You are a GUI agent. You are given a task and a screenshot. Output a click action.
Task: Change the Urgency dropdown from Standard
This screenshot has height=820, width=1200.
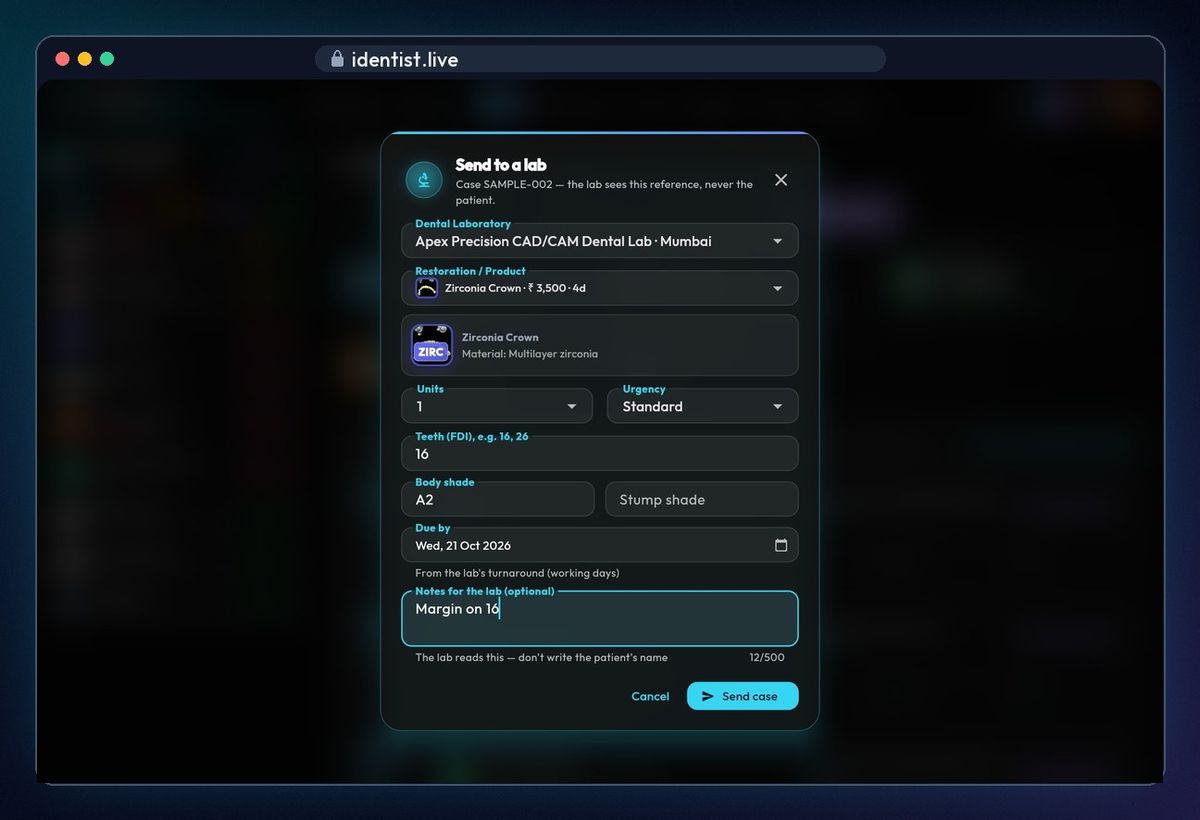[x=702, y=406]
